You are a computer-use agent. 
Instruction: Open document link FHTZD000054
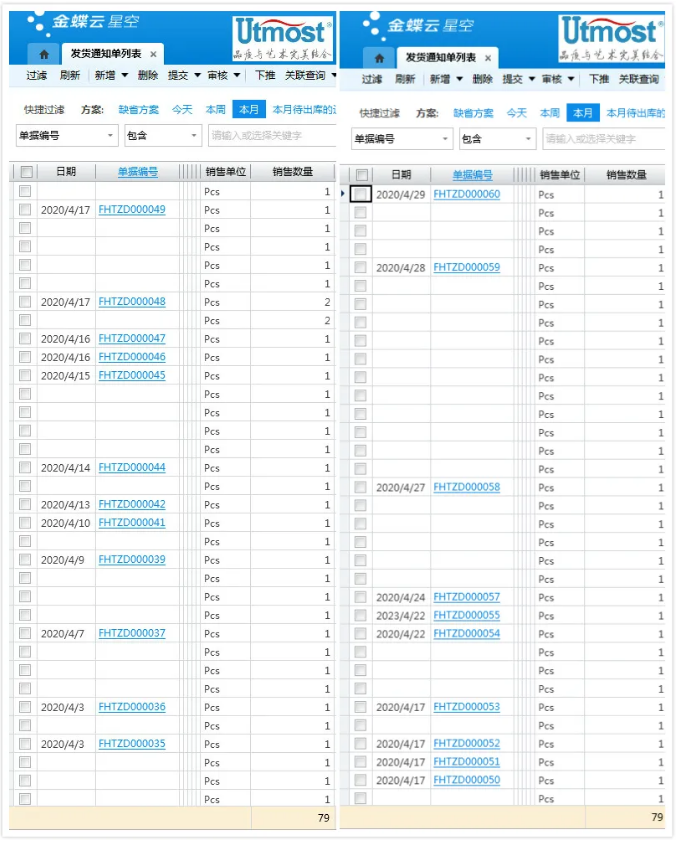tap(467, 634)
